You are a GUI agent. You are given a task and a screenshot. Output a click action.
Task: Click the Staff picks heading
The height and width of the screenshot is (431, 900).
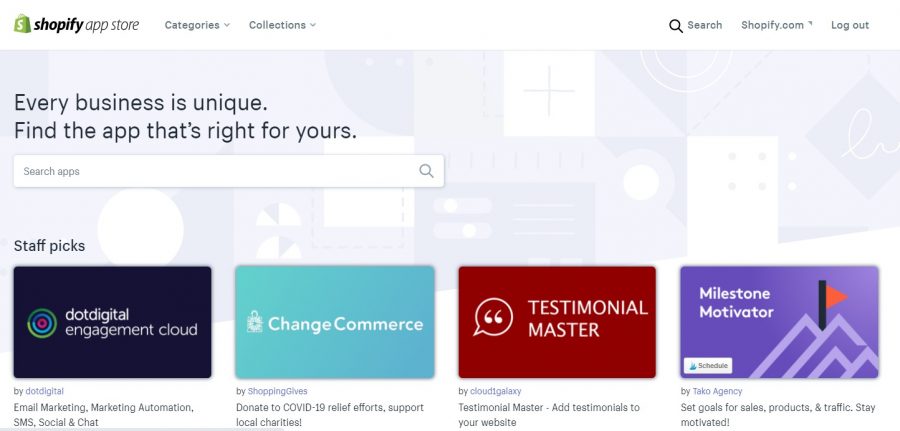pyautogui.click(x=49, y=246)
